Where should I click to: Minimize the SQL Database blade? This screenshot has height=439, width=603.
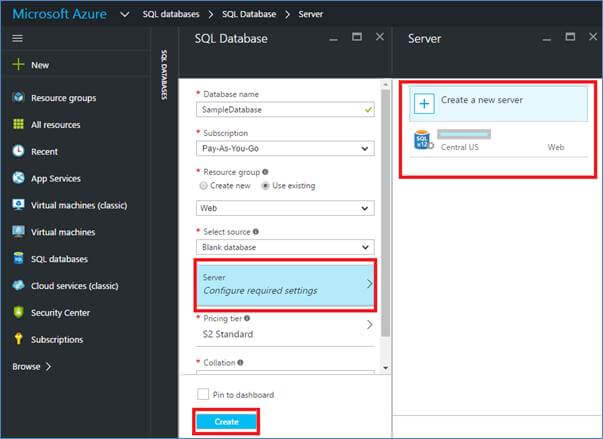coord(333,40)
